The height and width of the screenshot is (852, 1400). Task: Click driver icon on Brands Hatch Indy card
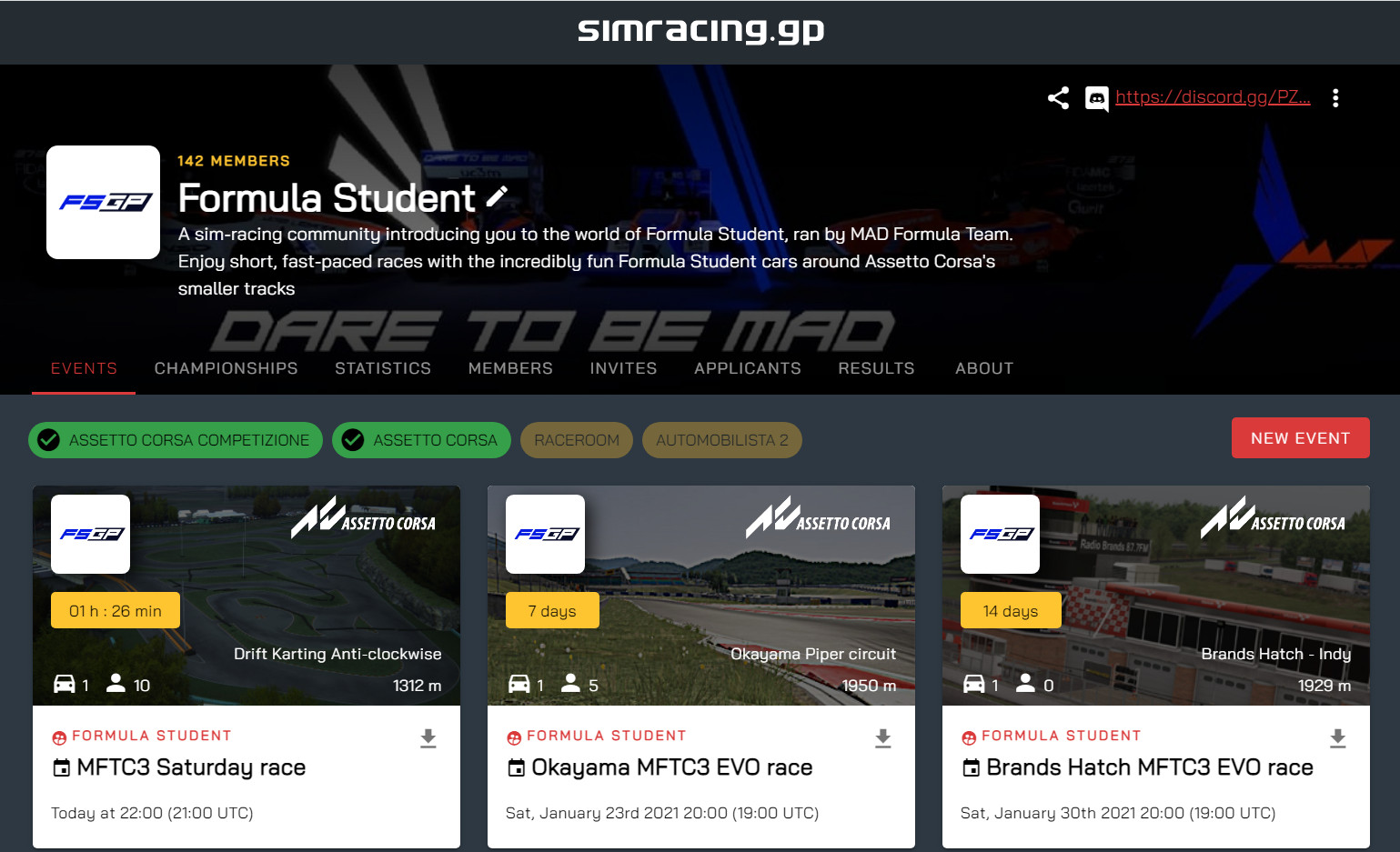(1025, 683)
